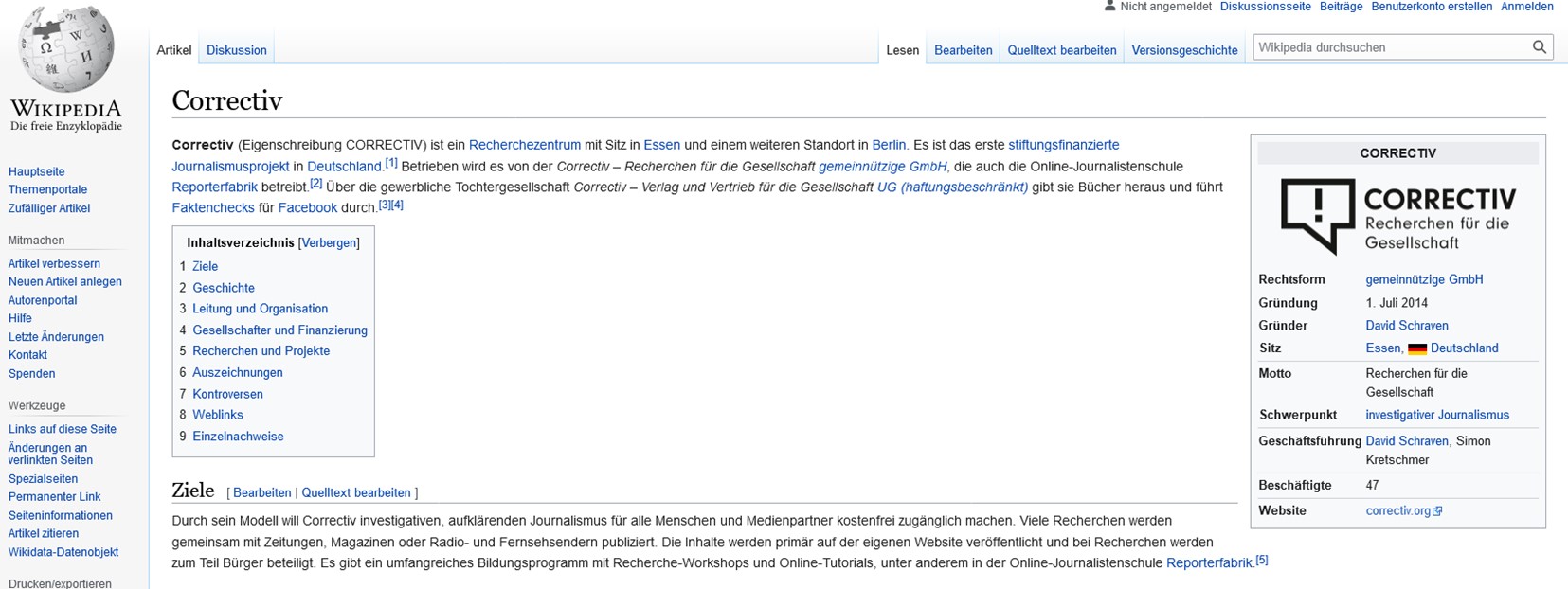Open the Versionsgeschichte tab
This screenshot has width=1568, height=589.
[1184, 50]
